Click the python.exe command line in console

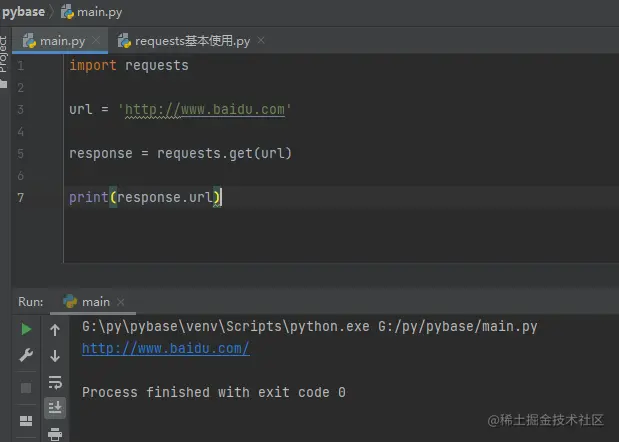310,327
